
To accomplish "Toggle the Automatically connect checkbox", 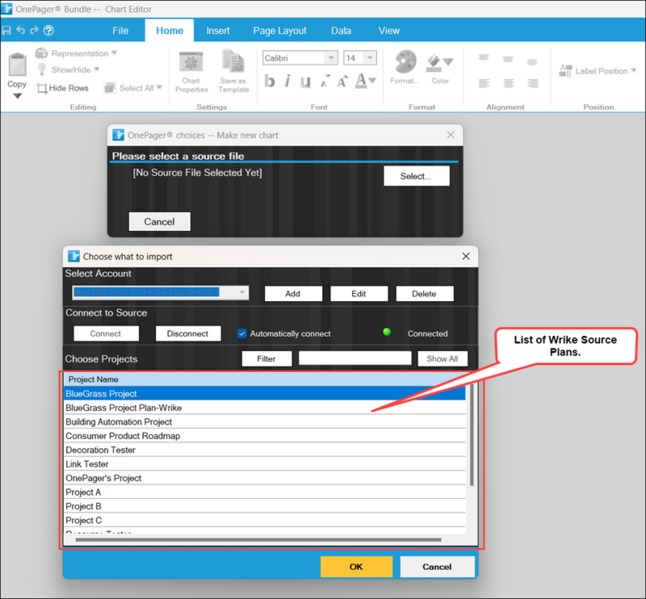I will point(242,333).
